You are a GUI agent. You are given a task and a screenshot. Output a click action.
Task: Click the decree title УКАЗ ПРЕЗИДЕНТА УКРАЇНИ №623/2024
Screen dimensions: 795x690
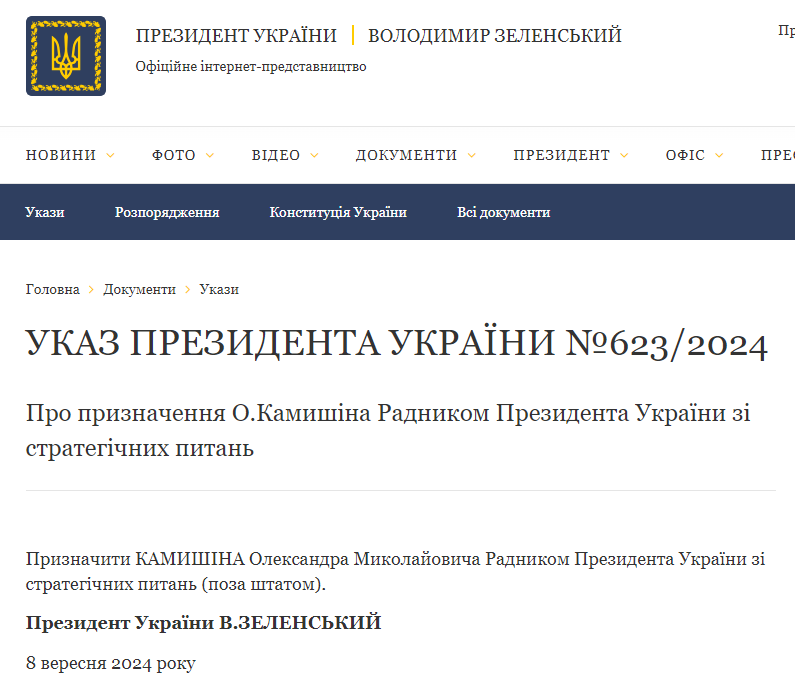point(396,343)
